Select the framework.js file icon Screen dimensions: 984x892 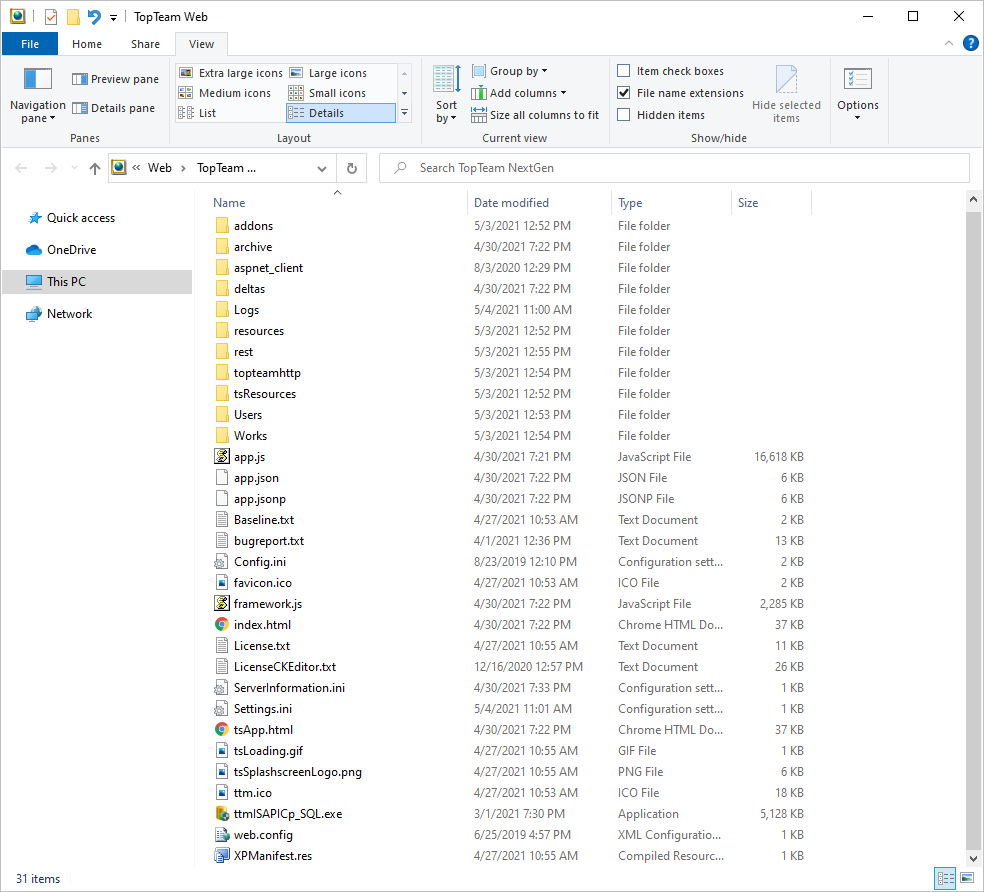(222, 604)
